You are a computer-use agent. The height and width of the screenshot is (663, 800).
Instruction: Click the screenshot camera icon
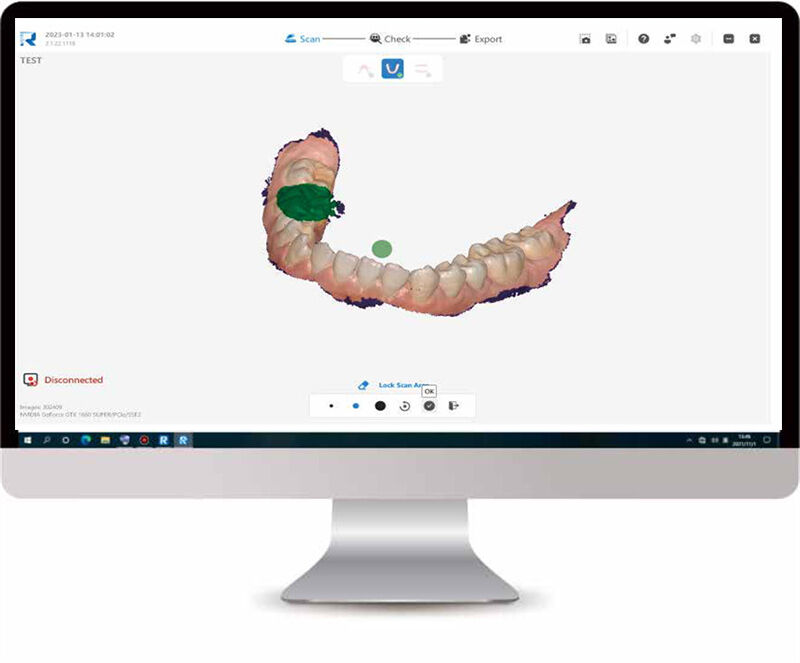point(585,39)
